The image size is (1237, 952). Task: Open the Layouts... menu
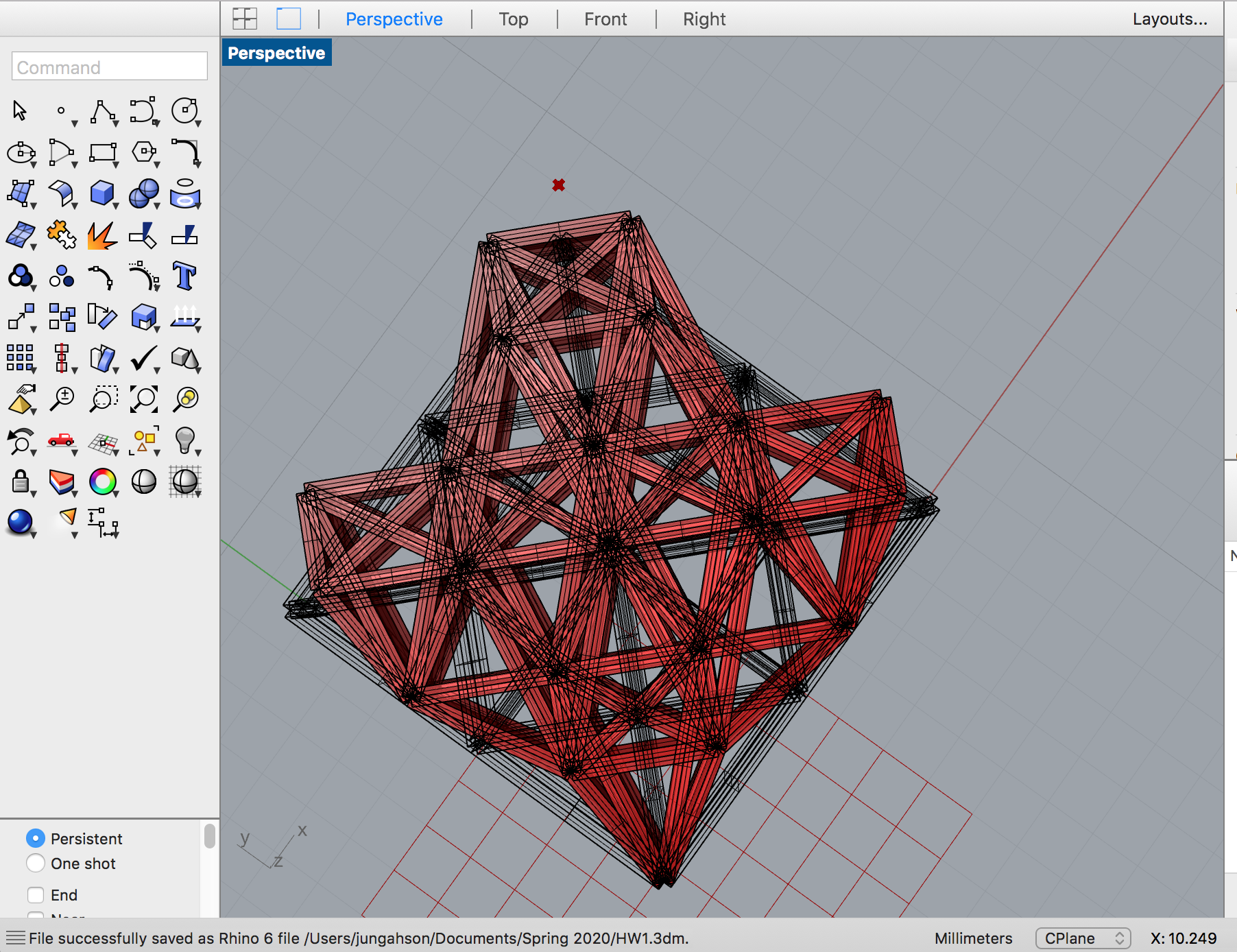click(x=1170, y=19)
